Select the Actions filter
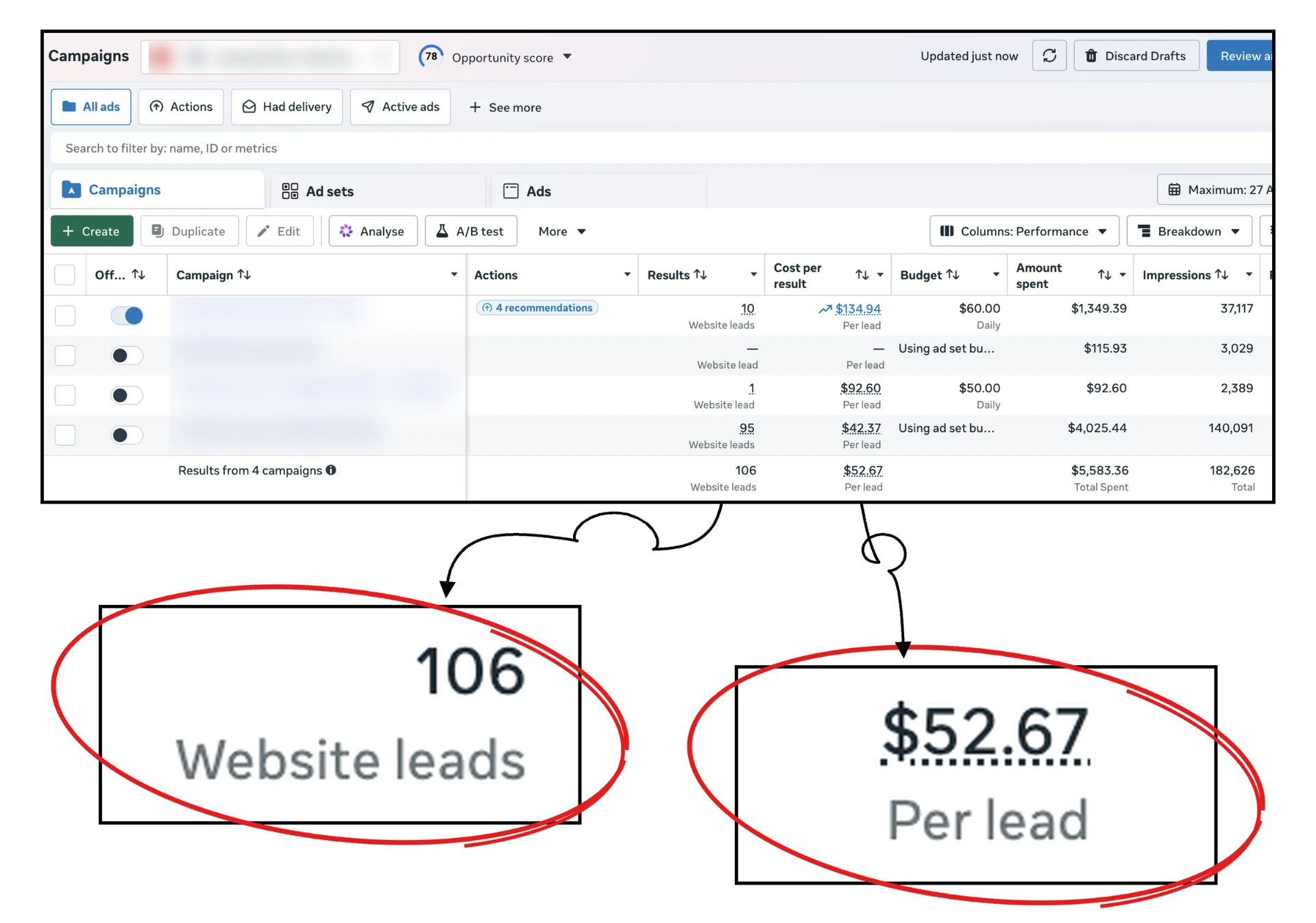This screenshot has width=1316, height=923. [181, 107]
